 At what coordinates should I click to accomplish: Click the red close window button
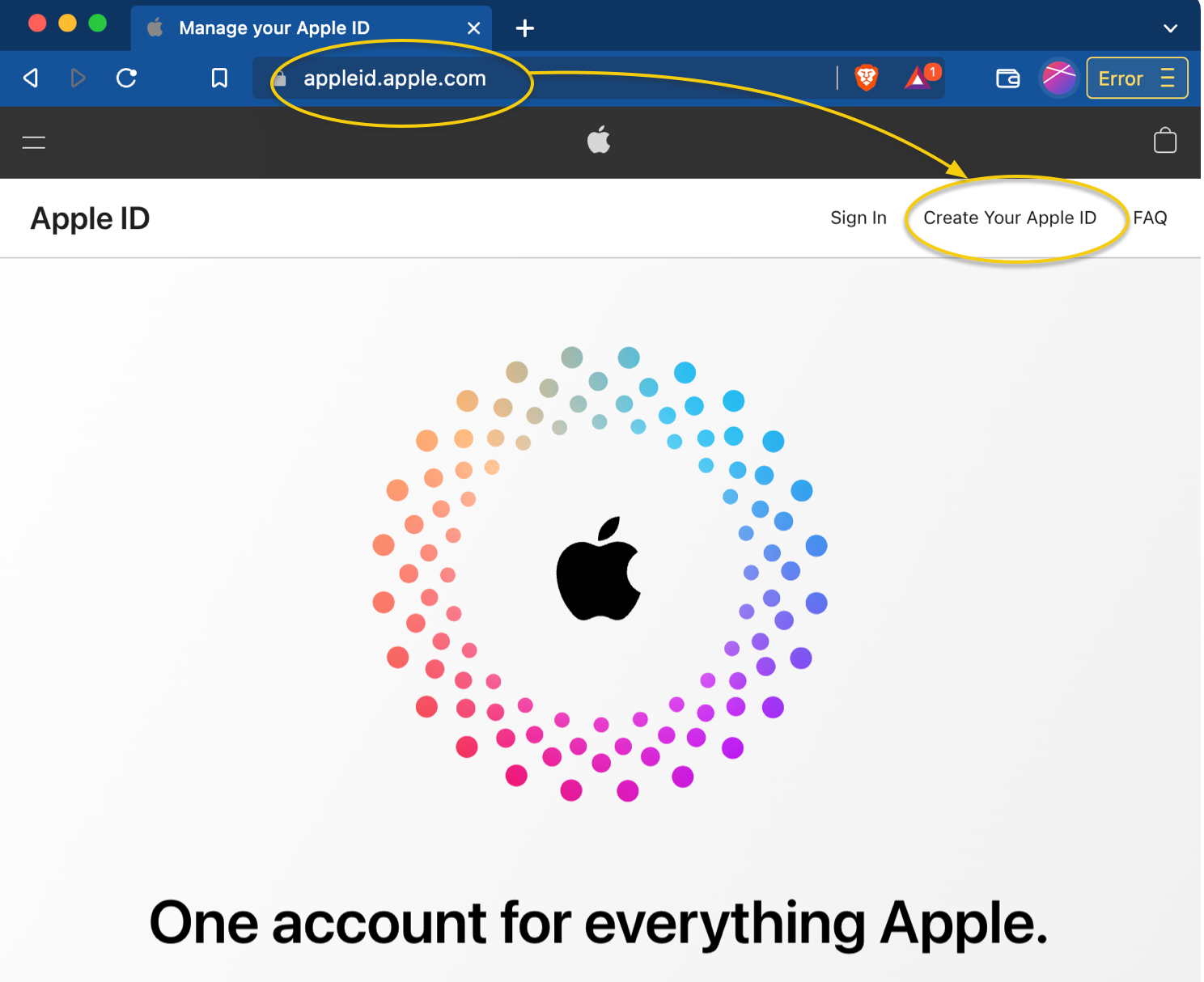pyautogui.click(x=37, y=23)
